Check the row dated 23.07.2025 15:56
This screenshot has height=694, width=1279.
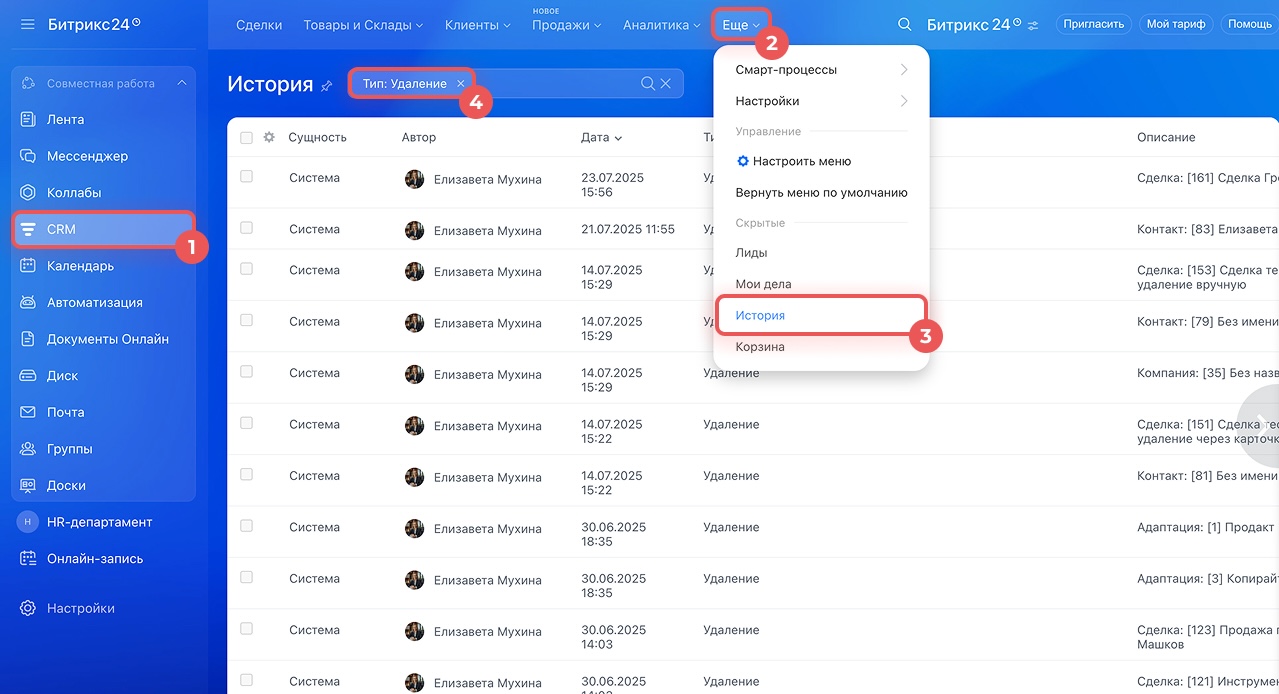pos(246,177)
